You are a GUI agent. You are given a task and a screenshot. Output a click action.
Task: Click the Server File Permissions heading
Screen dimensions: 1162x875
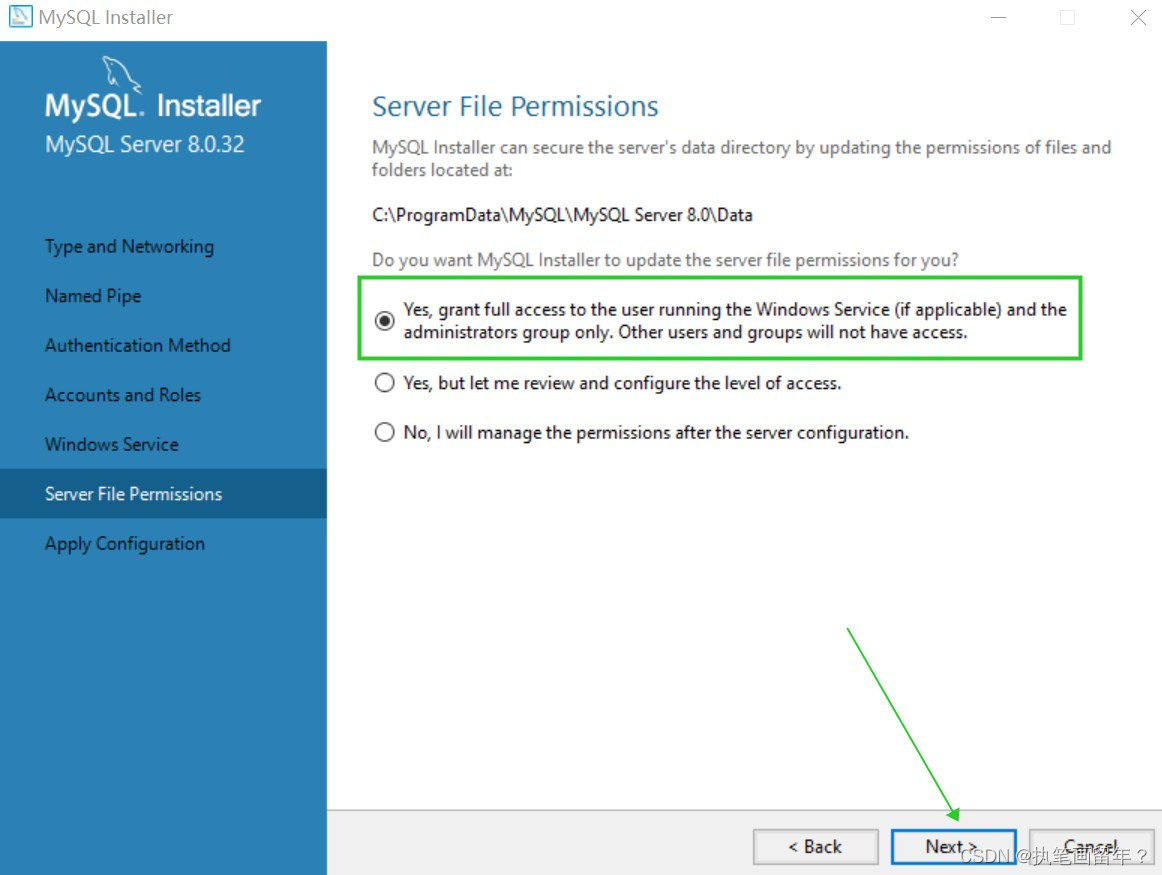[515, 107]
